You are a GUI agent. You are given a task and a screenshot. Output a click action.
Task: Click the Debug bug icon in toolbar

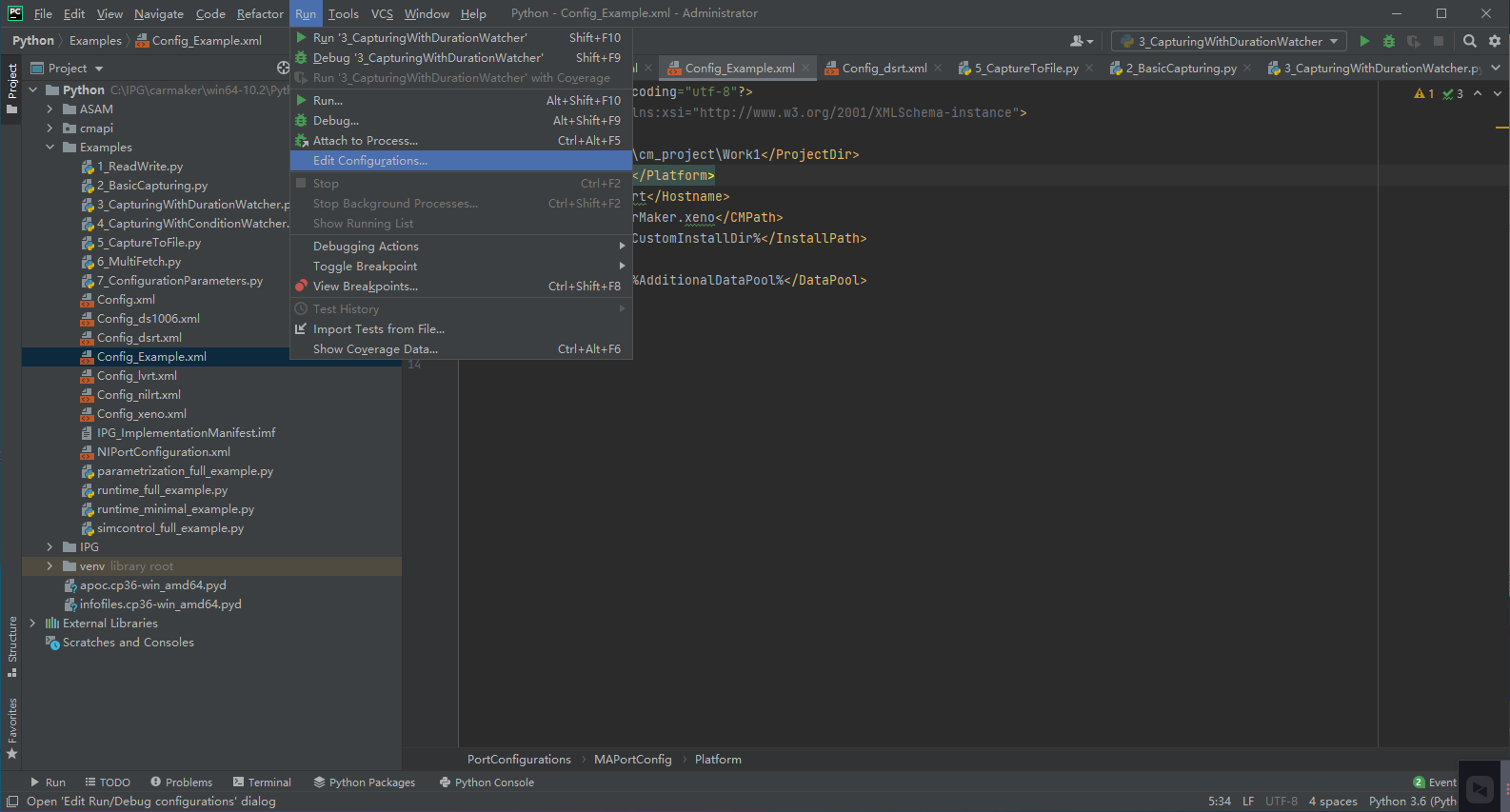point(1389,41)
